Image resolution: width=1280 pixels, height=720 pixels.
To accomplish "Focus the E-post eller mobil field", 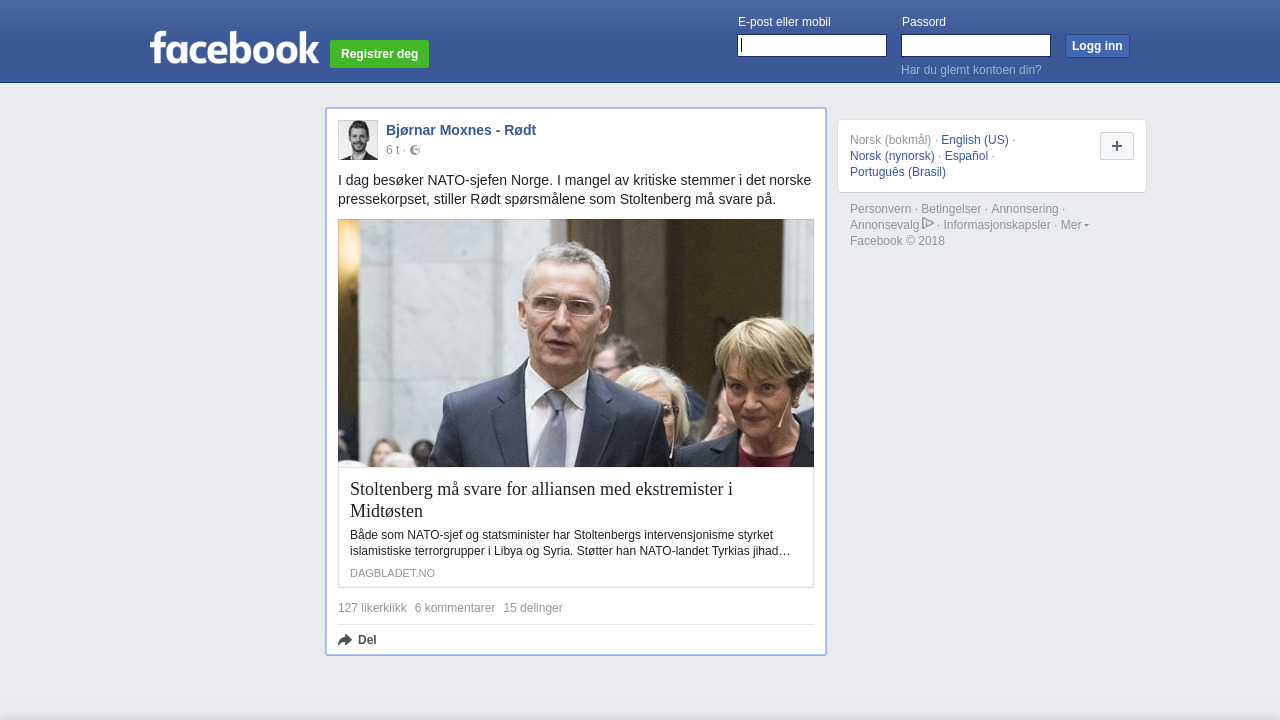I will click(812, 46).
